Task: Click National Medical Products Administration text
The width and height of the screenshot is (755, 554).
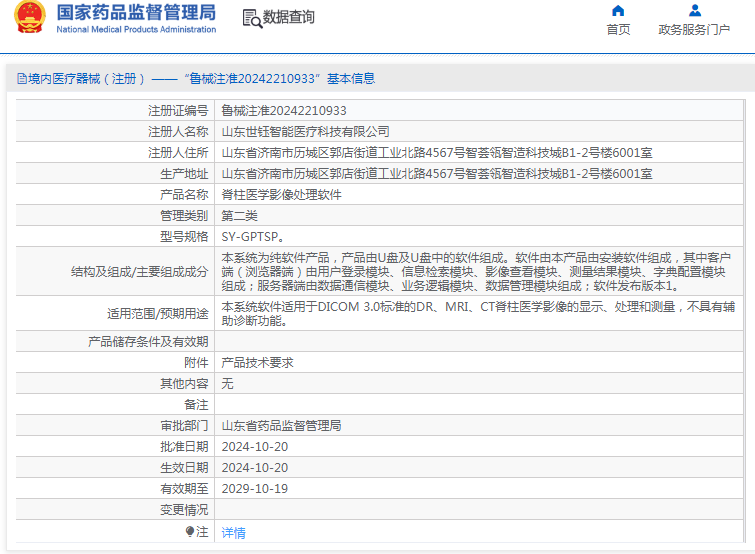Action: click(x=136, y=29)
